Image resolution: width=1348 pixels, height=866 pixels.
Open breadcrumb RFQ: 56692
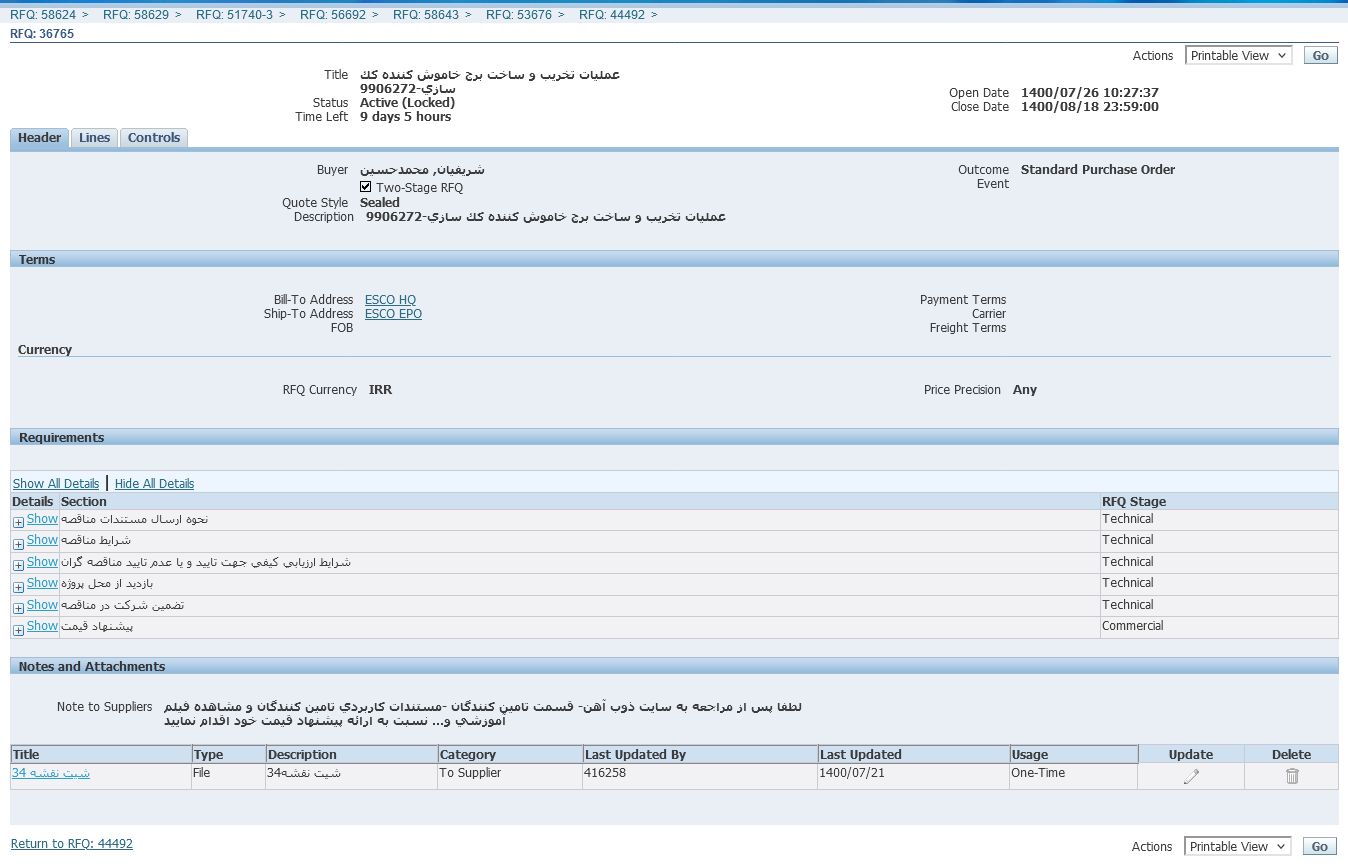(333, 15)
